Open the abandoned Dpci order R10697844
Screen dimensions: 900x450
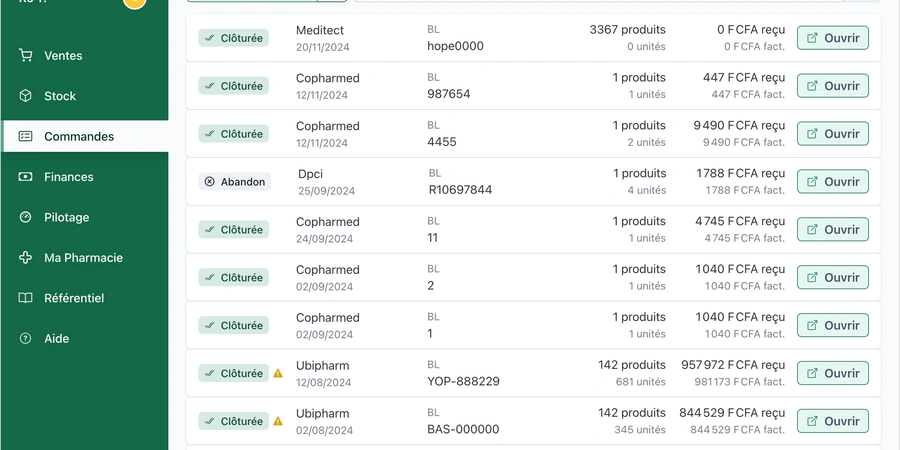click(x=832, y=181)
